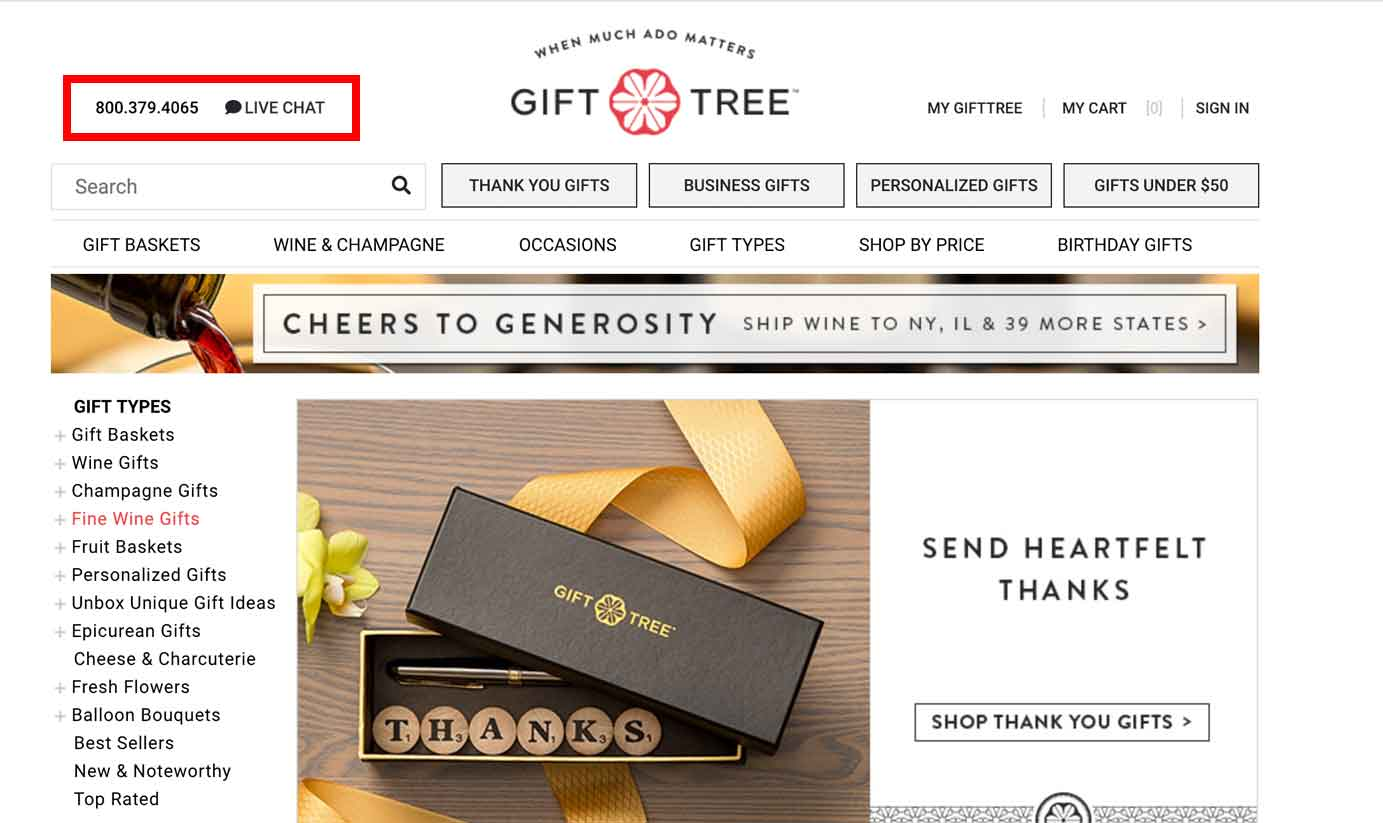This screenshot has height=823, width=1383.
Task: Open My Cart link
Action: point(1094,108)
